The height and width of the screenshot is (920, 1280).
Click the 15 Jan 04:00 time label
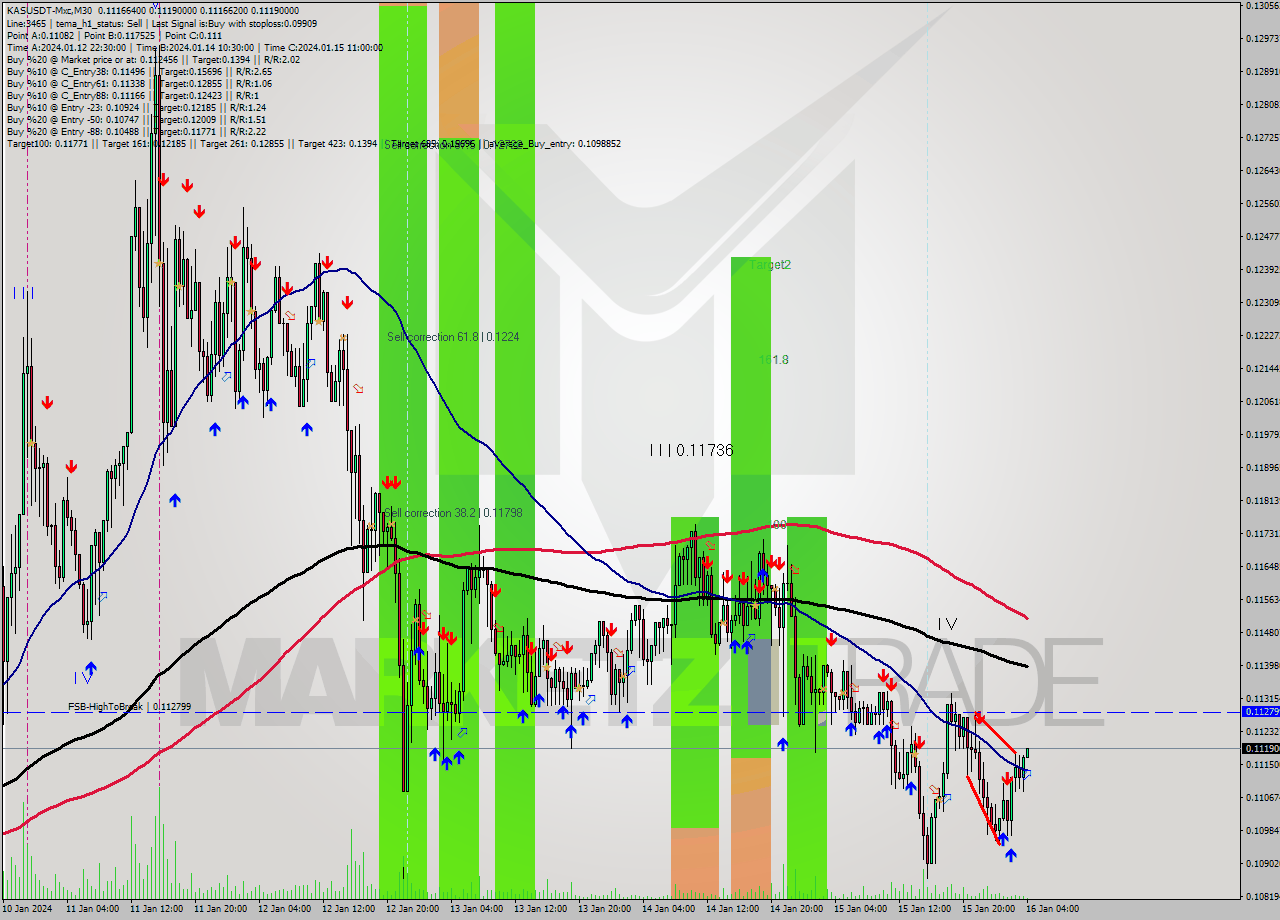[860, 909]
